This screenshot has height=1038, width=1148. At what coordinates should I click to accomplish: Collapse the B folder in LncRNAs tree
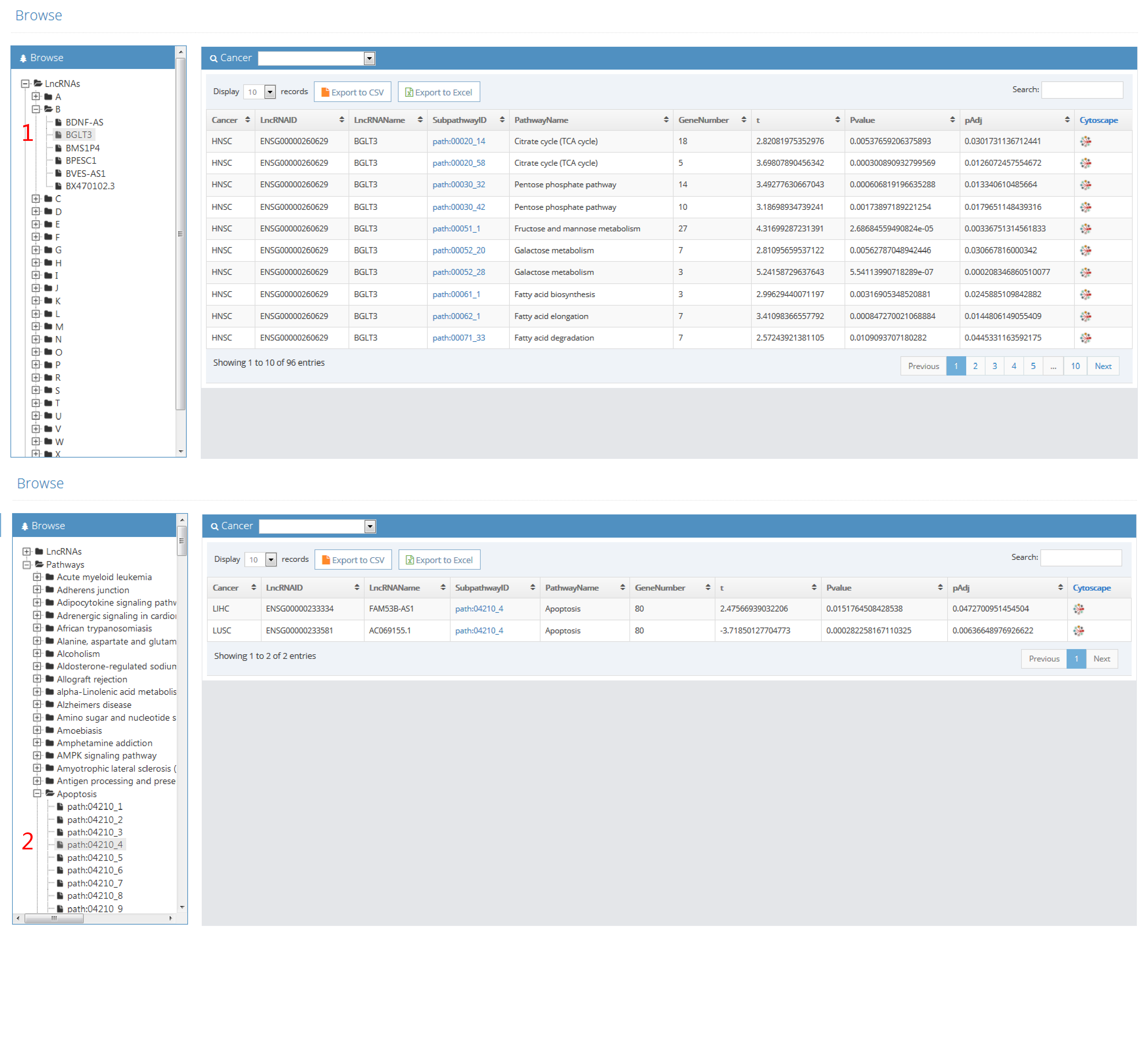(36, 109)
